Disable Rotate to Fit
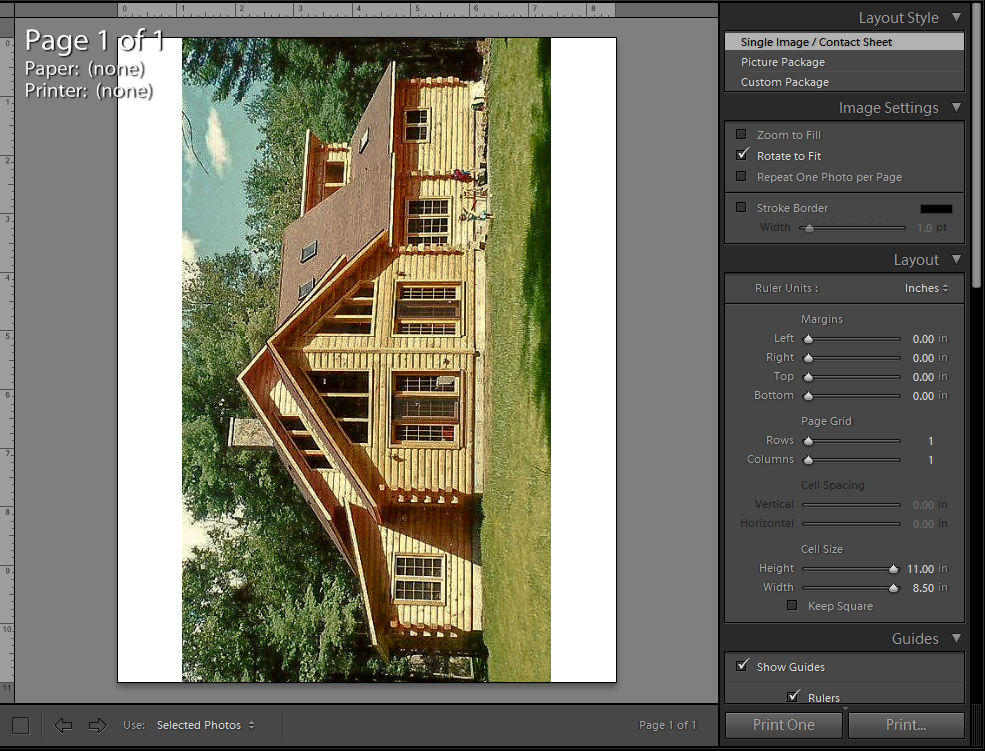The image size is (985, 751). [x=741, y=155]
